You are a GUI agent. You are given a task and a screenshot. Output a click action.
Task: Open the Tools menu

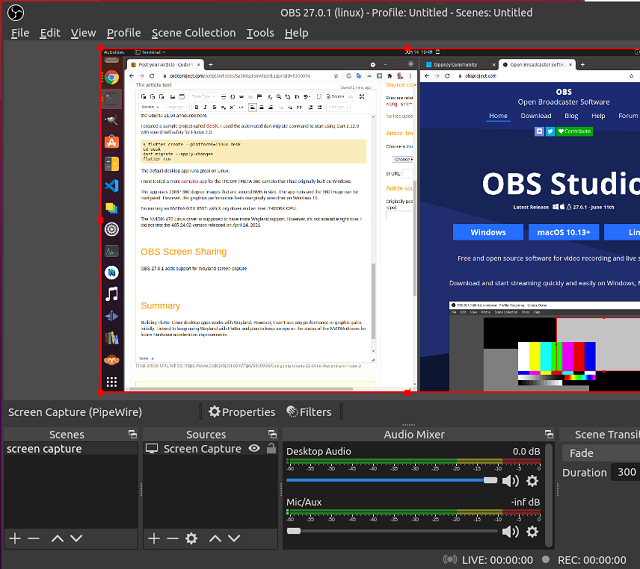click(x=260, y=33)
